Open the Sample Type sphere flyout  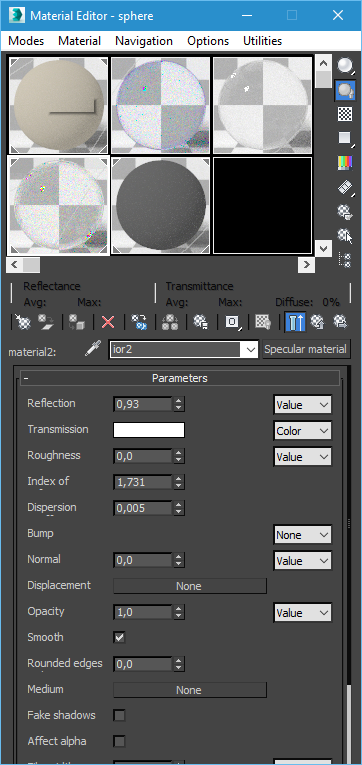(345, 65)
